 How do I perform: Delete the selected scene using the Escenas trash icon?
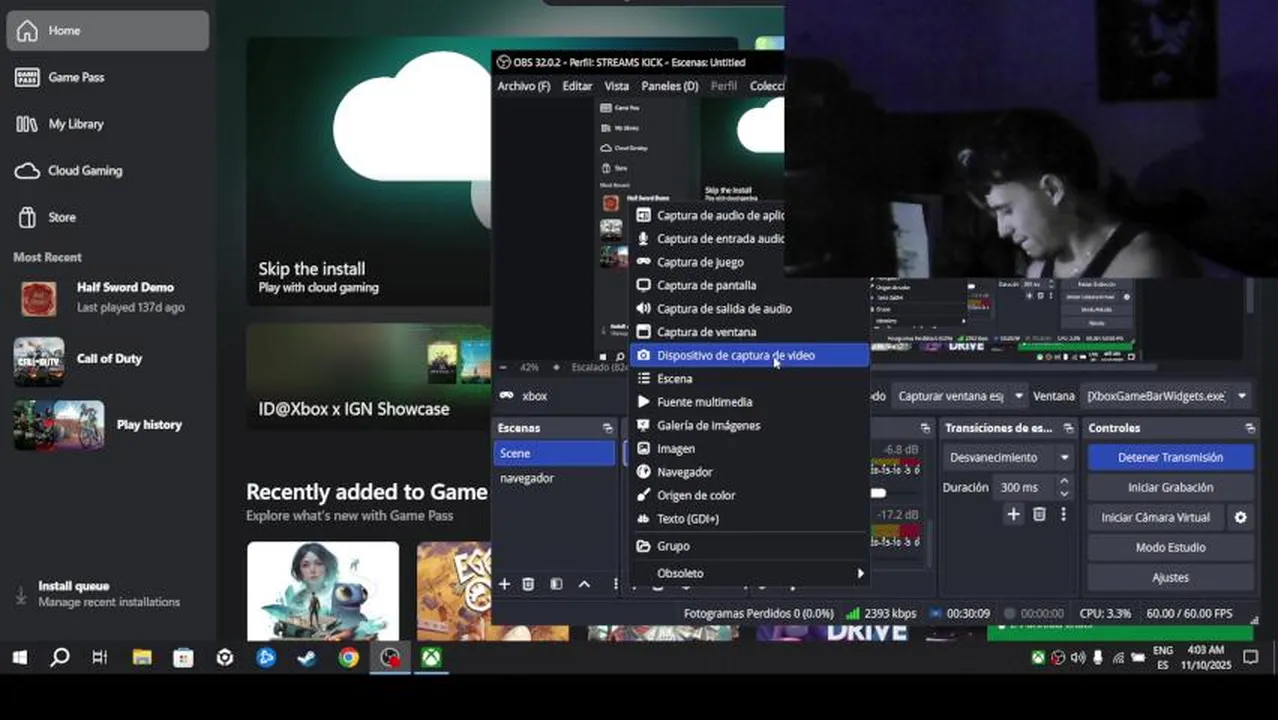[x=528, y=584]
